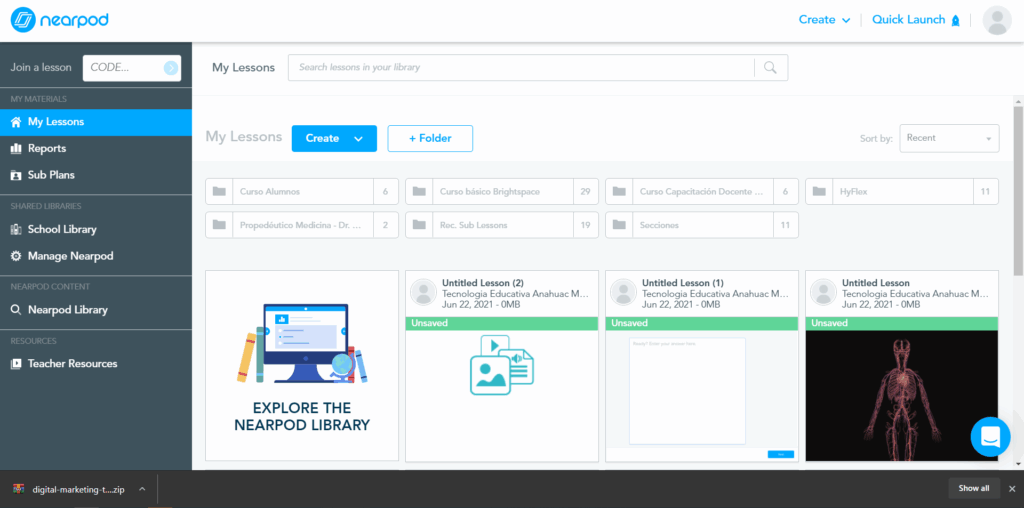Submit the join lesson code arrow

[x=171, y=68]
